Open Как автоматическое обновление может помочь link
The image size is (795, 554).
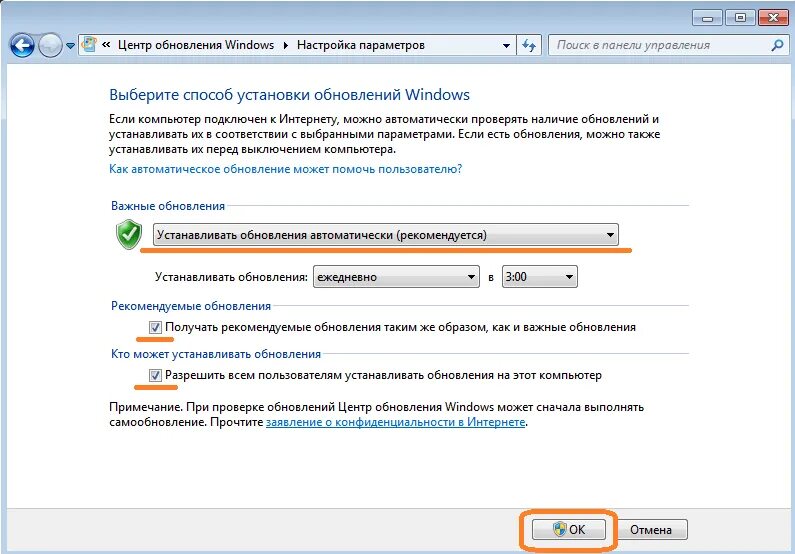[x=285, y=169]
